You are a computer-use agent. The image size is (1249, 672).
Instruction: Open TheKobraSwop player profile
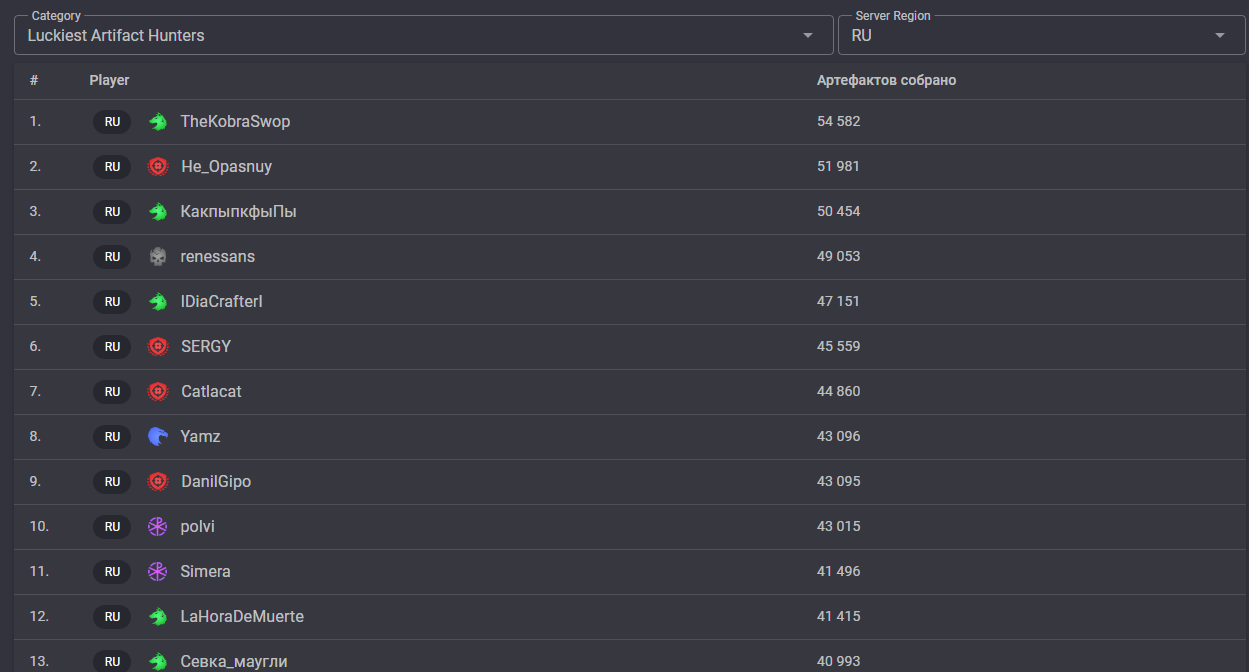tap(235, 122)
